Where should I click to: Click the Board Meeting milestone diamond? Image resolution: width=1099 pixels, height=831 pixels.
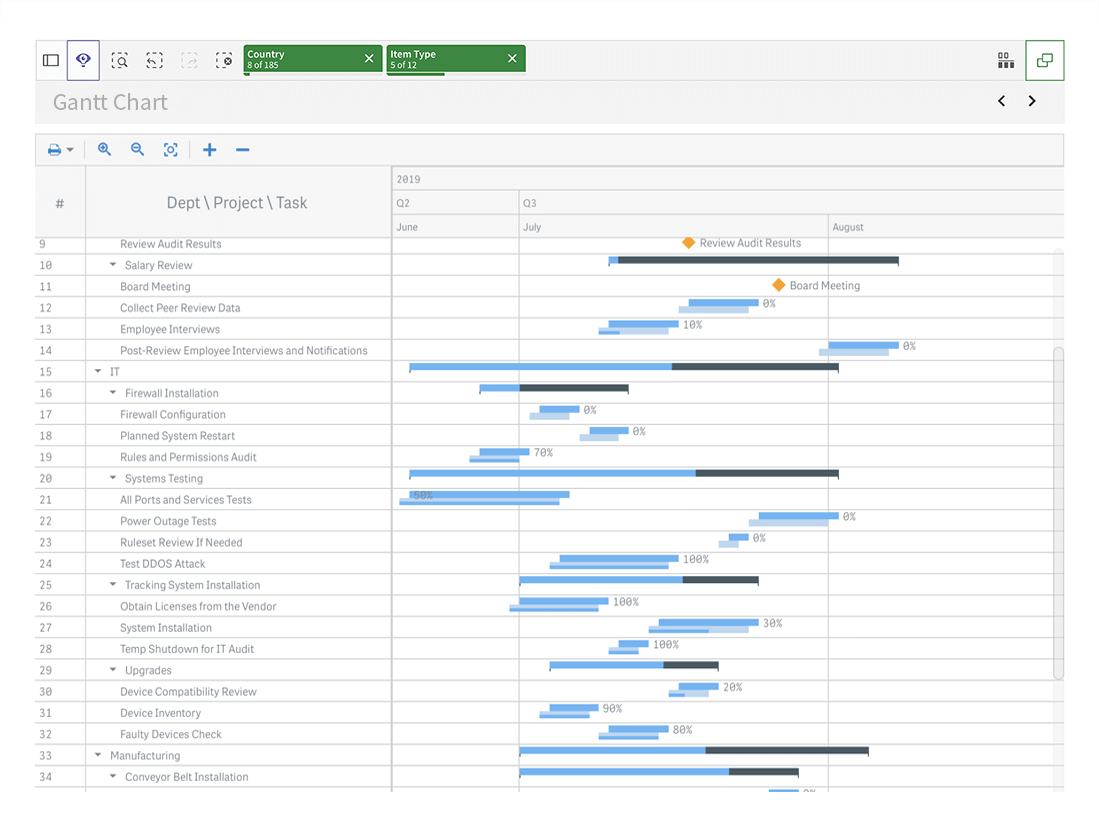779,284
